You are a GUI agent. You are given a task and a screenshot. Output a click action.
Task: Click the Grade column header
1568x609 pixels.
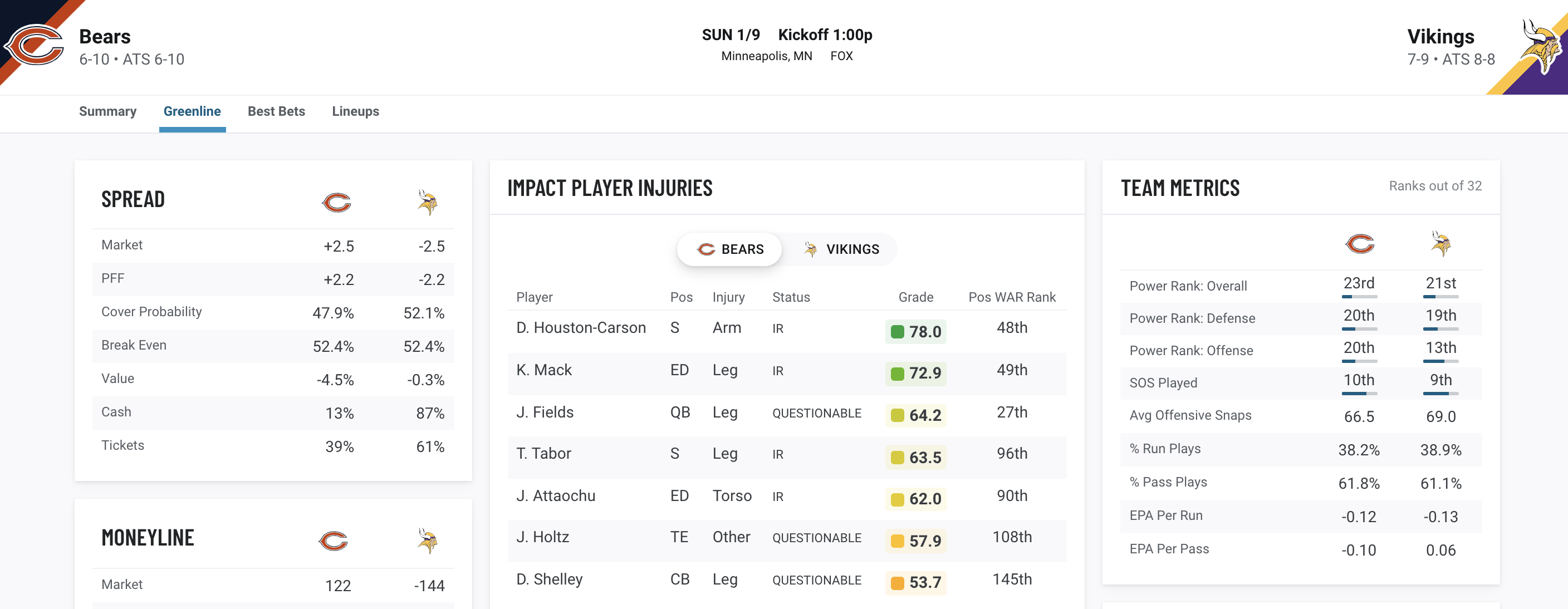pos(915,297)
